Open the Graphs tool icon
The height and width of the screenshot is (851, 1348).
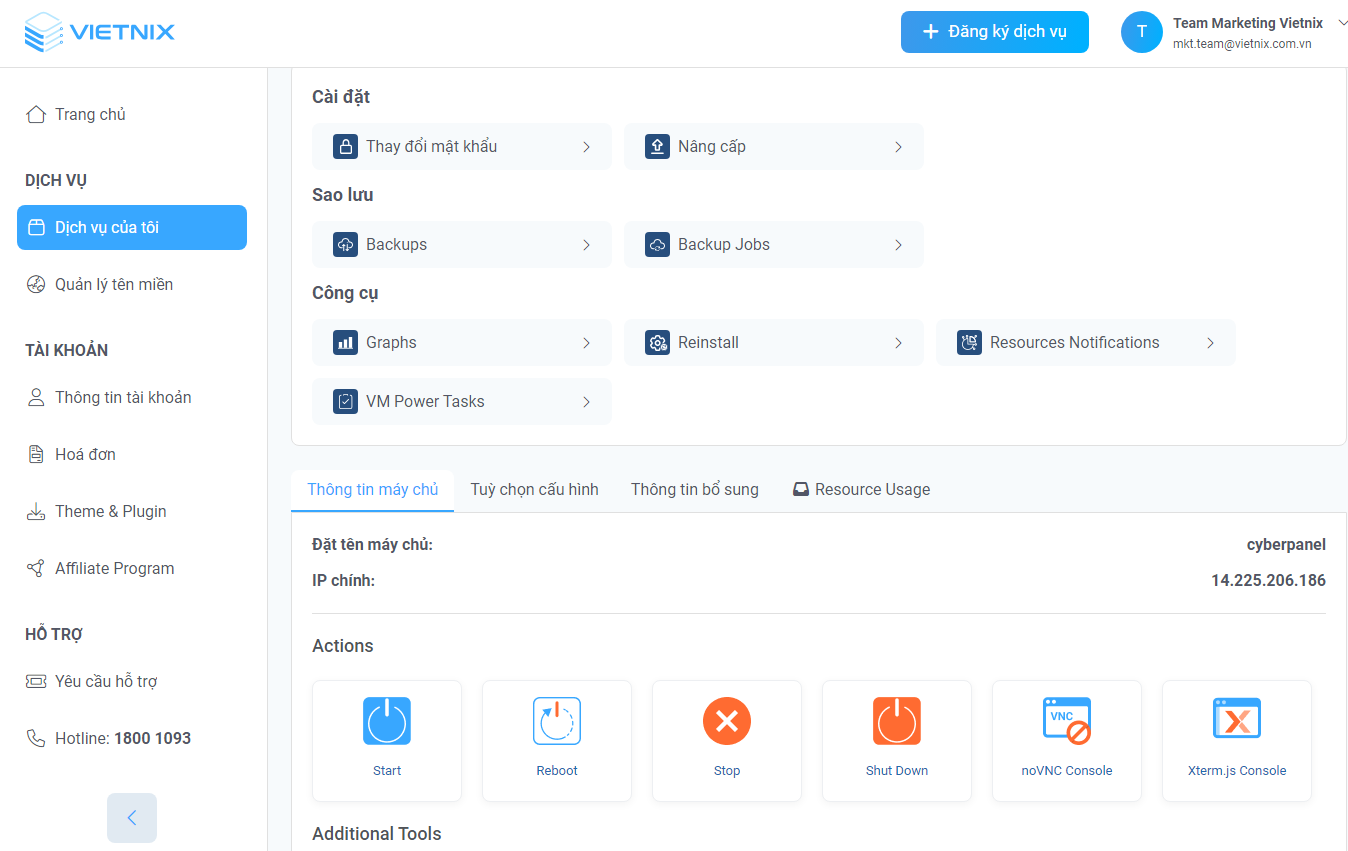(345, 342)
